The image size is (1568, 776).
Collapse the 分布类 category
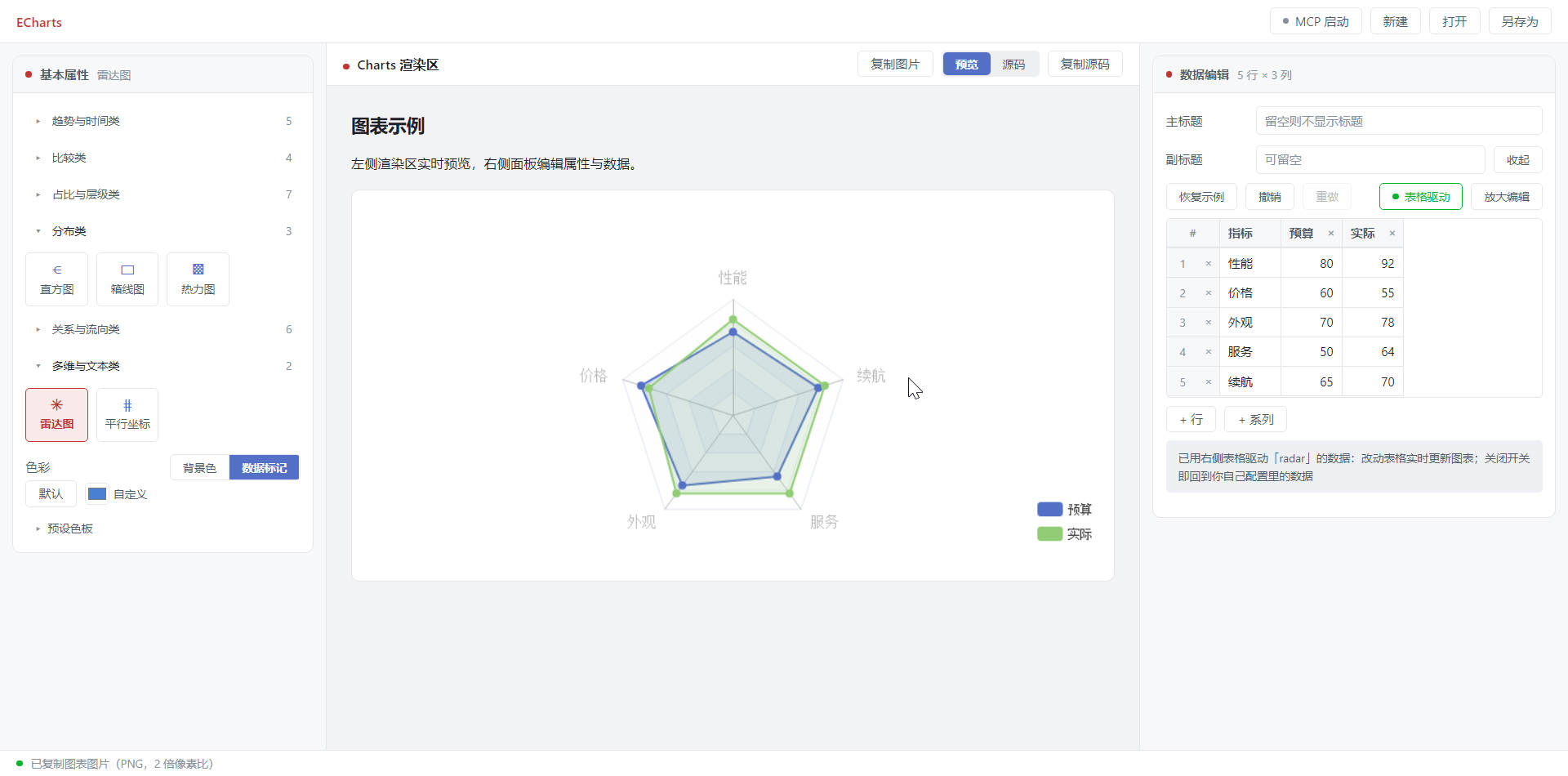click(x=163, y=231)
